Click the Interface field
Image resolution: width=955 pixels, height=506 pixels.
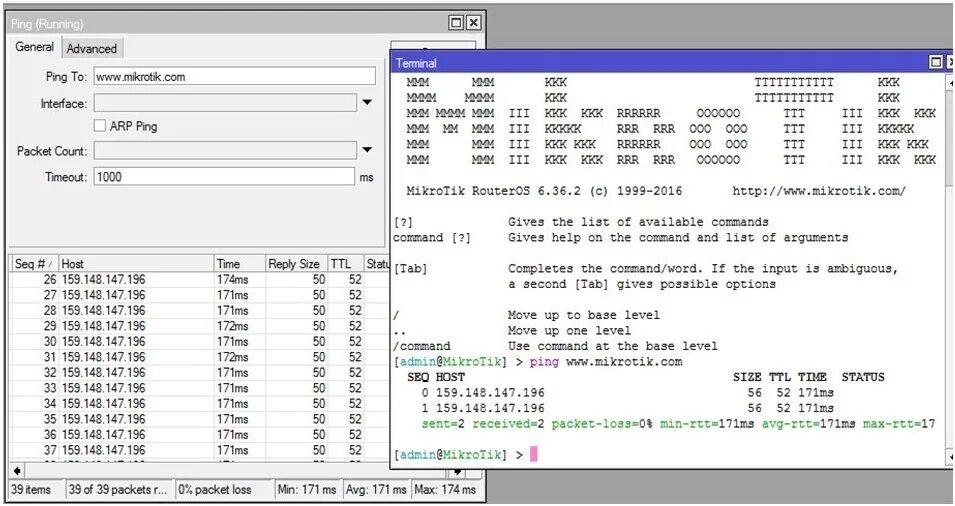(x=225, y=103)
